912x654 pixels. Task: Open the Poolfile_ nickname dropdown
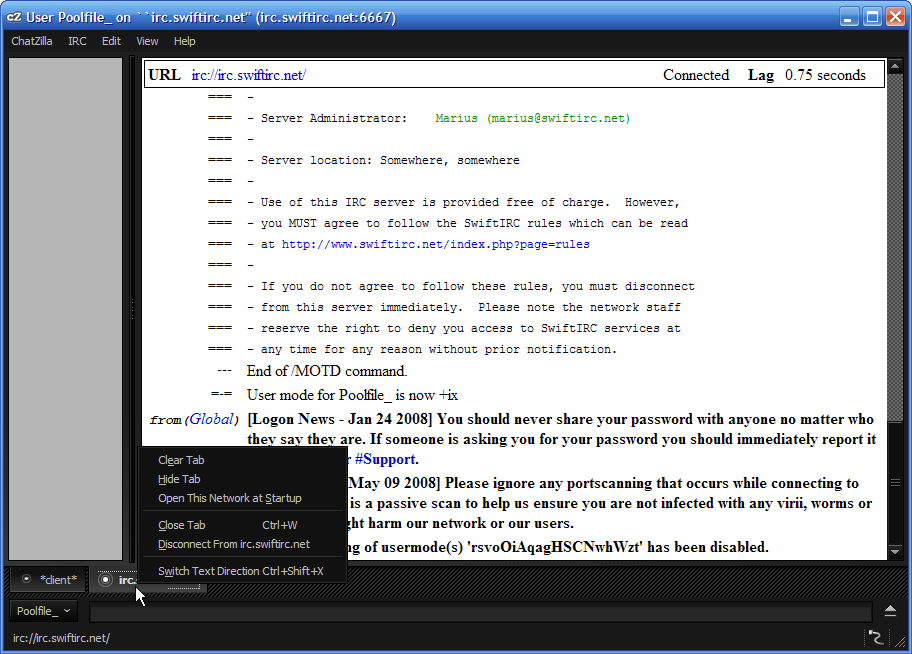pos(44,611)
